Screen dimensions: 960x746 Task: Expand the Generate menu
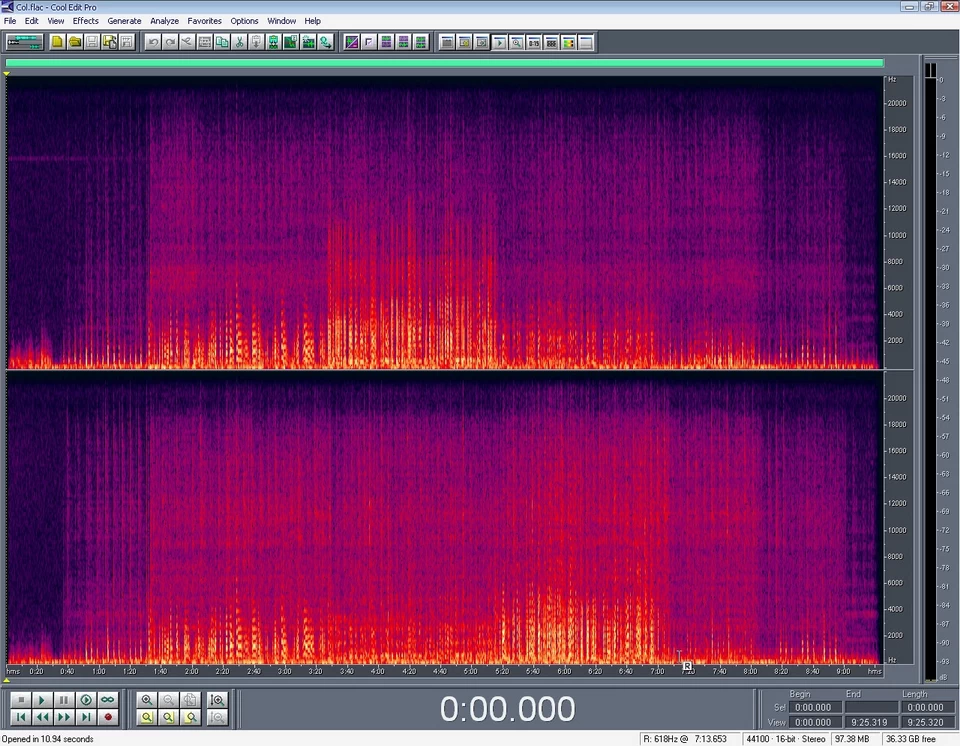coord(124,21)
